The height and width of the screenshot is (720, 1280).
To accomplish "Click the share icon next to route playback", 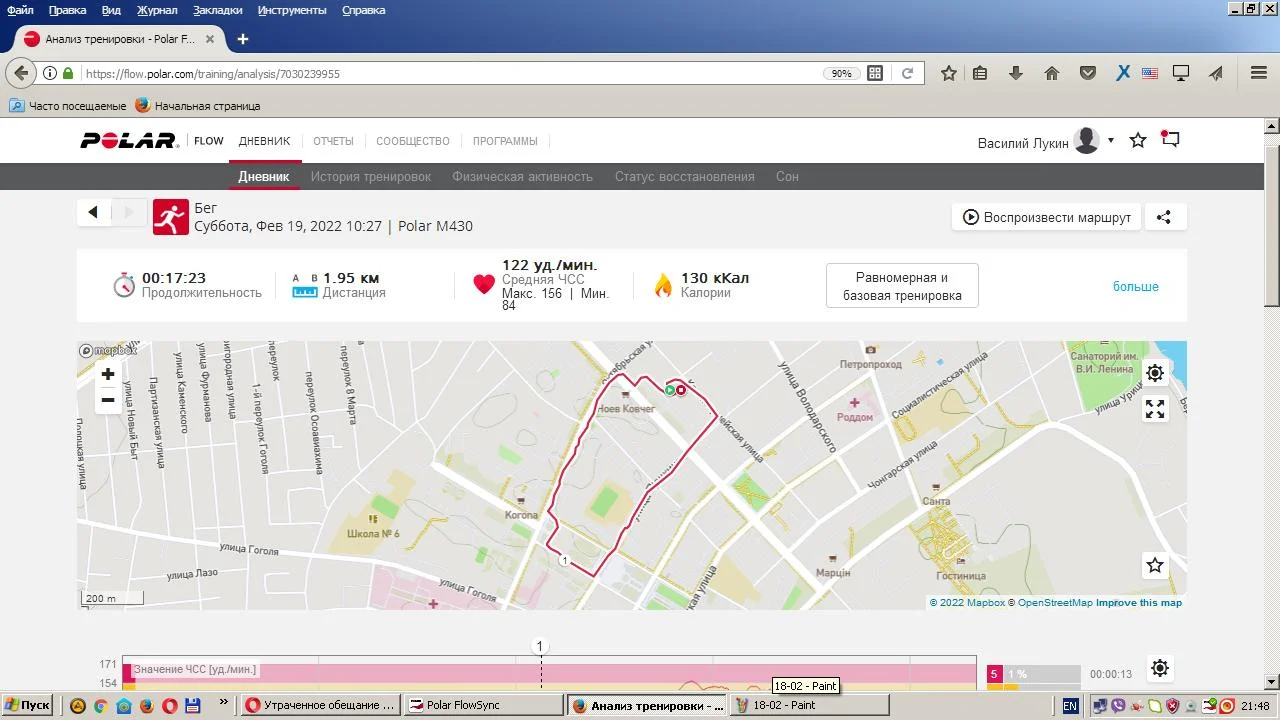I will 1164,217.
